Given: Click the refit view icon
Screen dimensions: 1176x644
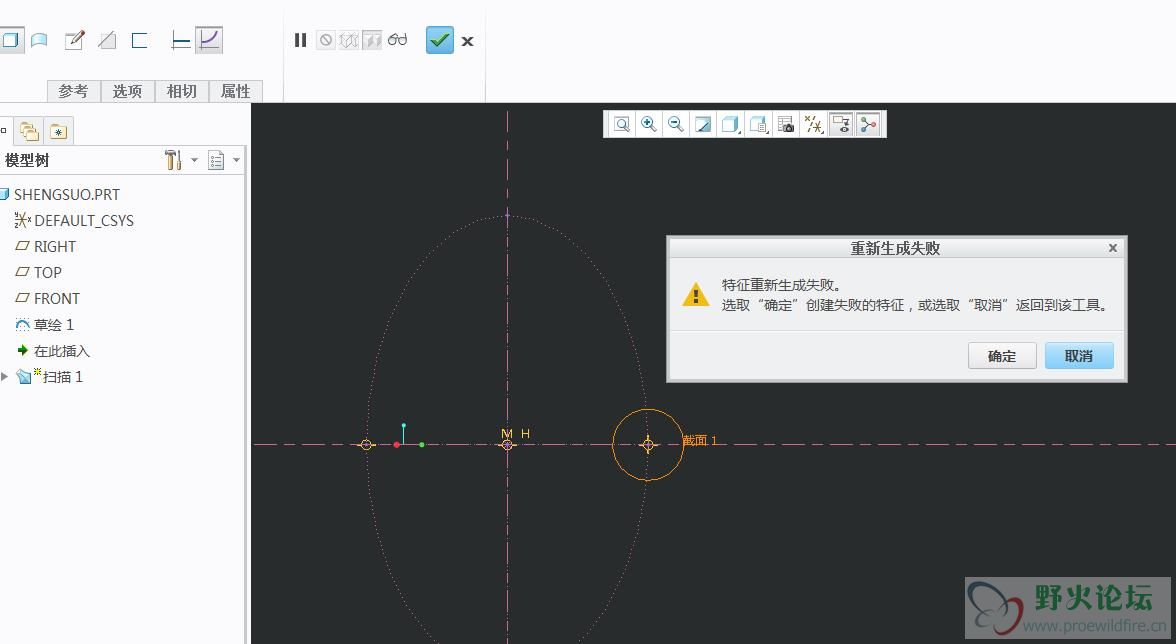Looking at the screenshot, I should pyautogui.click(x=622, y=124).
